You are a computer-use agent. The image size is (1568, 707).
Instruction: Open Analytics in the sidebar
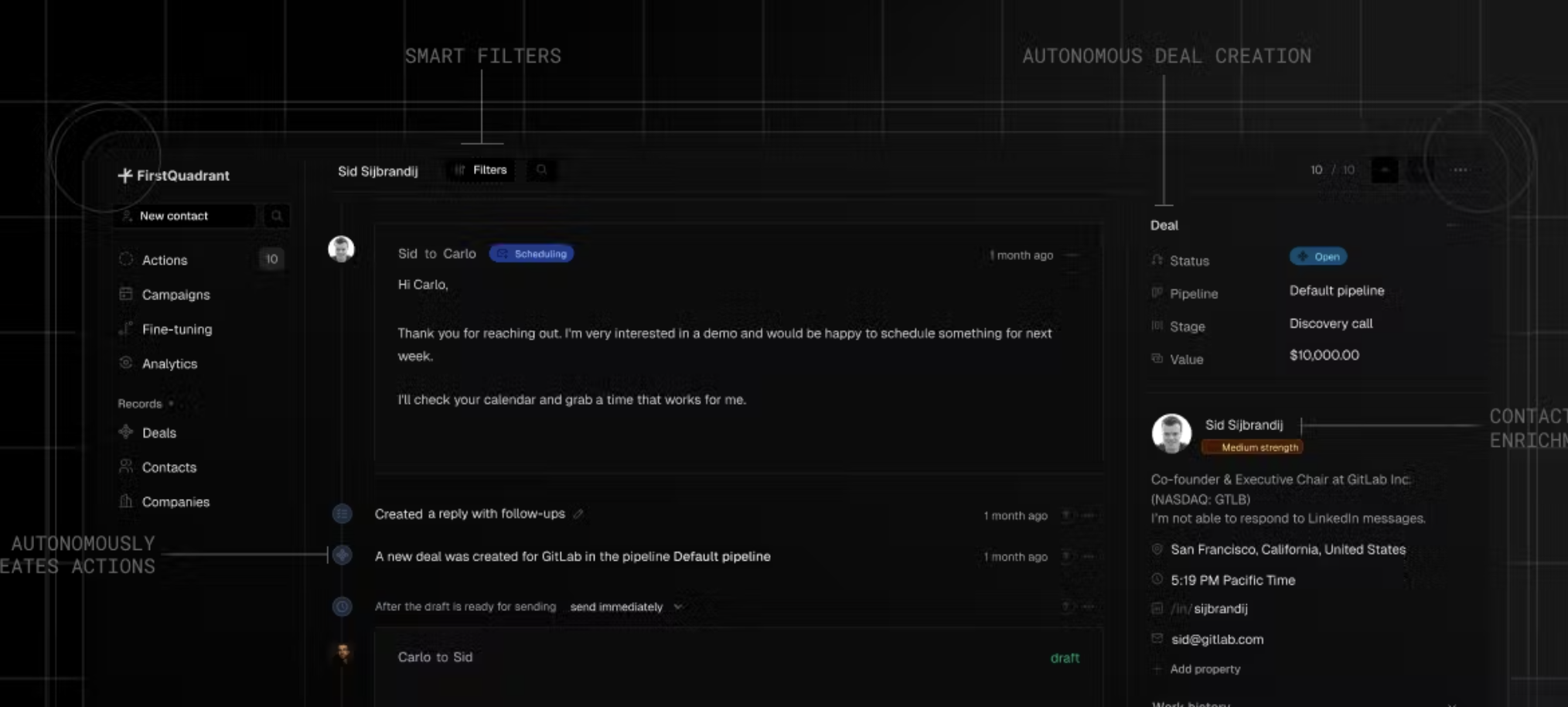(169, 364)
